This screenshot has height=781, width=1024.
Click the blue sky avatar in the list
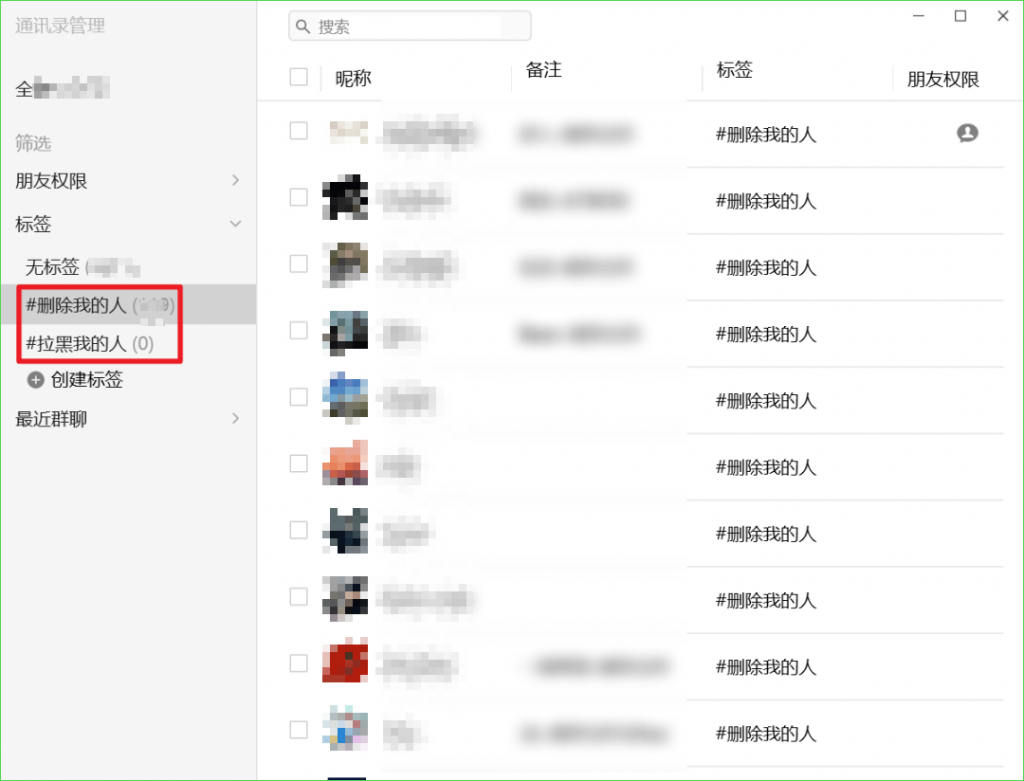(344, 396)
